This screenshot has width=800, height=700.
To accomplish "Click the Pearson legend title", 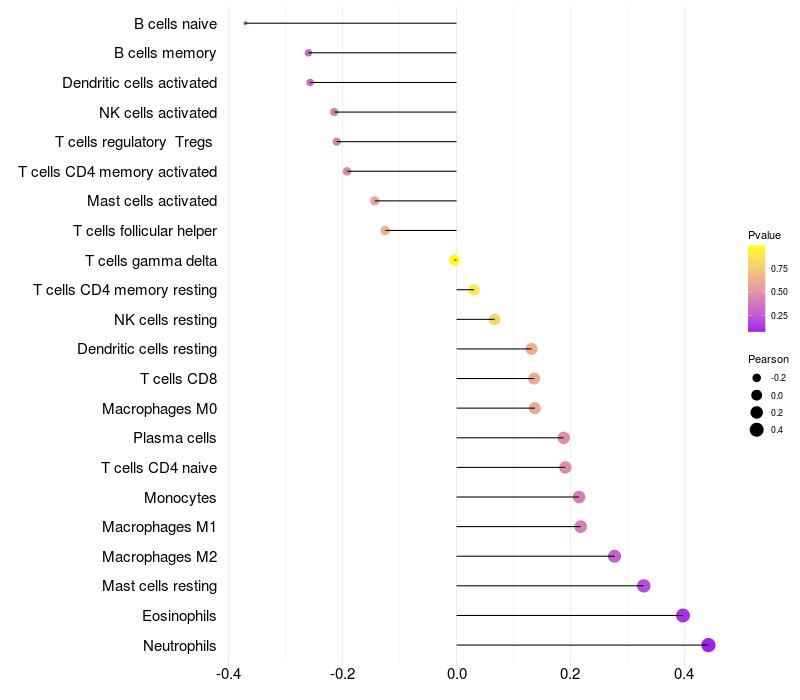I will tap(768, 359).
